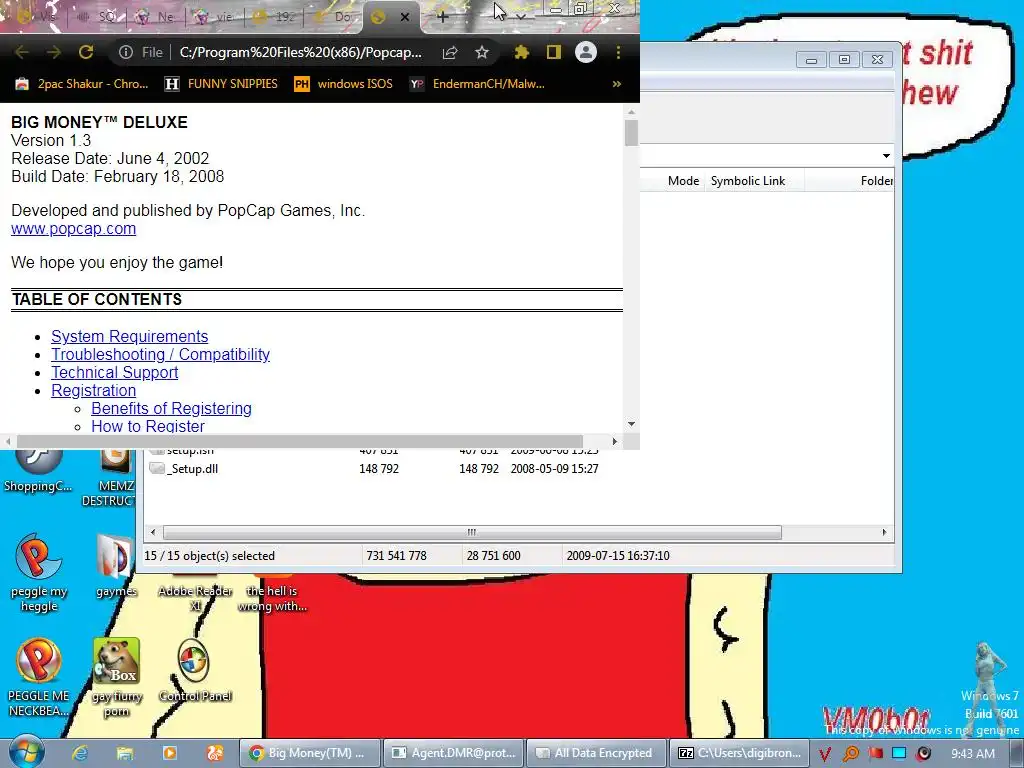This screenshot has width=1024, height=768.
Task: Open the 'gaymes' desktop folder
Action: point(116,566)
